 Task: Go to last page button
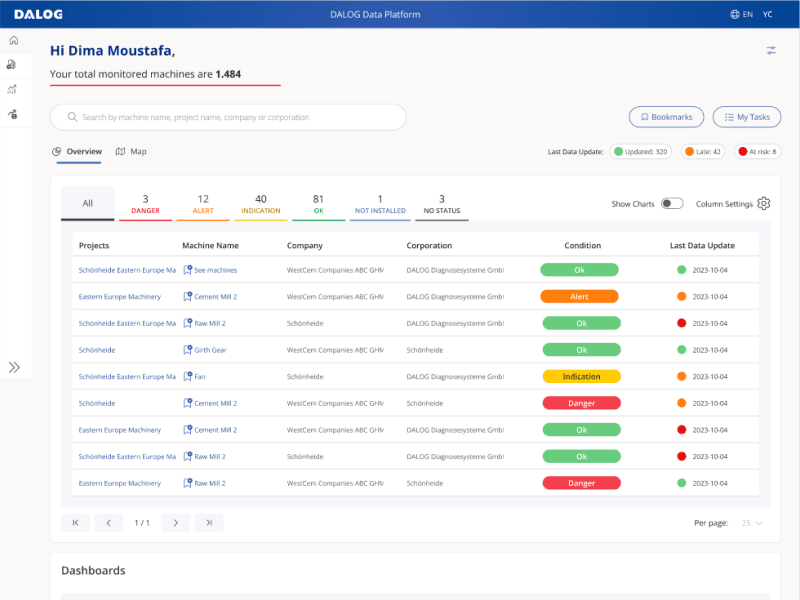(209, 522)
